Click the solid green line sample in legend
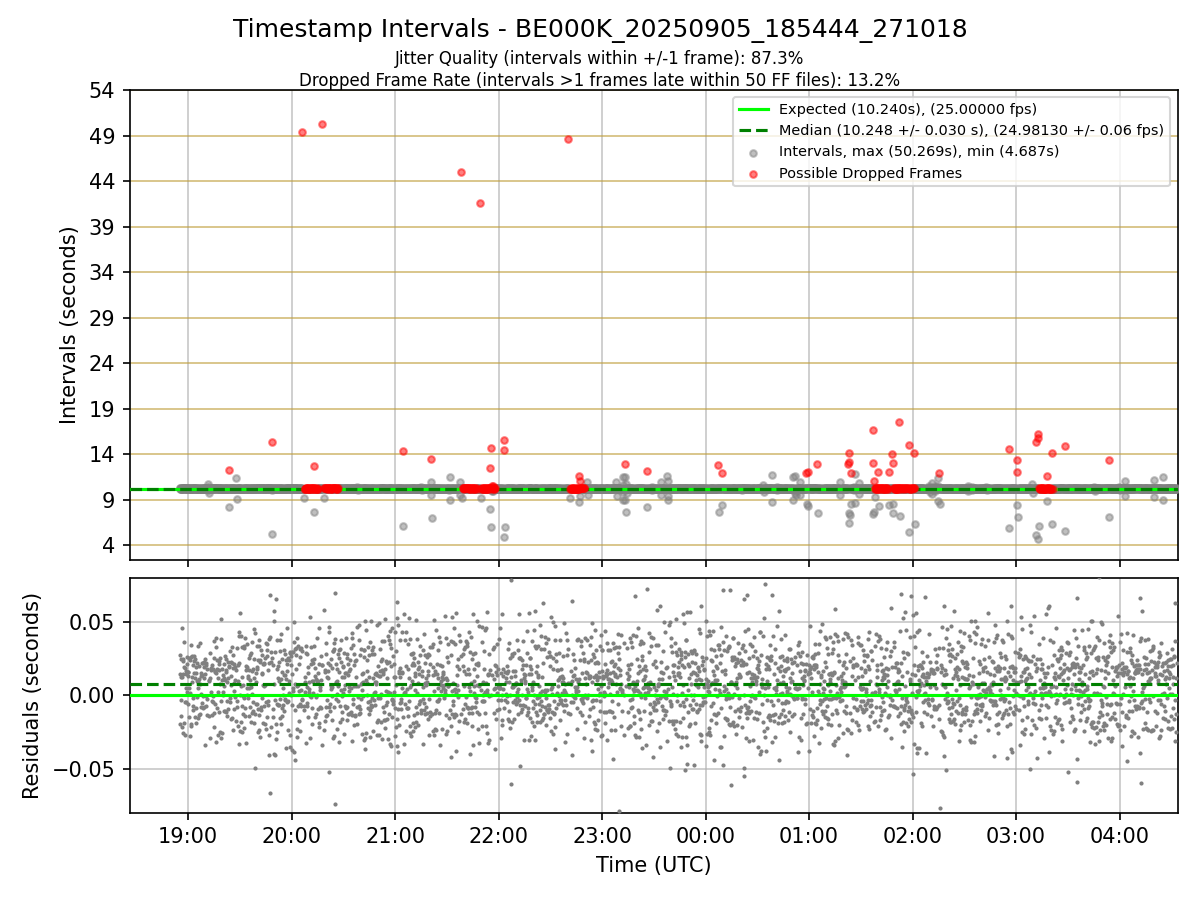 coord(753,110)
